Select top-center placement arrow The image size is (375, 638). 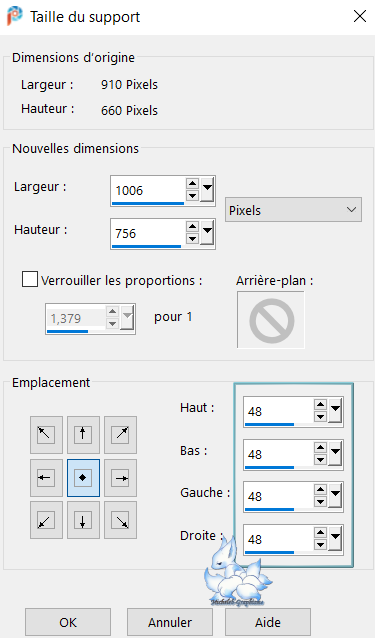pyautogui.click(x=83, y=435)
